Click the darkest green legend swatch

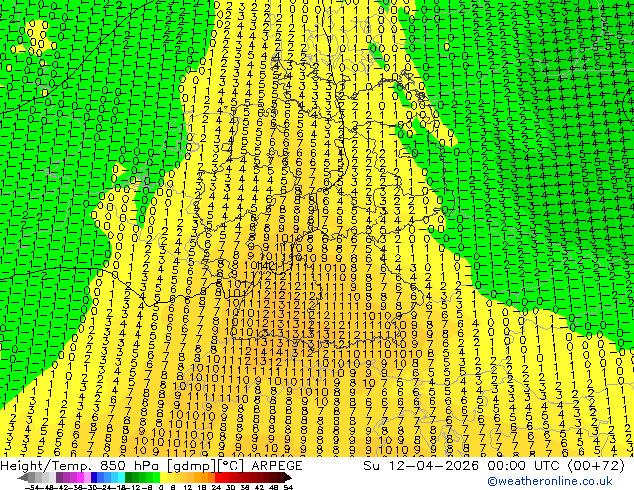[129, 478]
